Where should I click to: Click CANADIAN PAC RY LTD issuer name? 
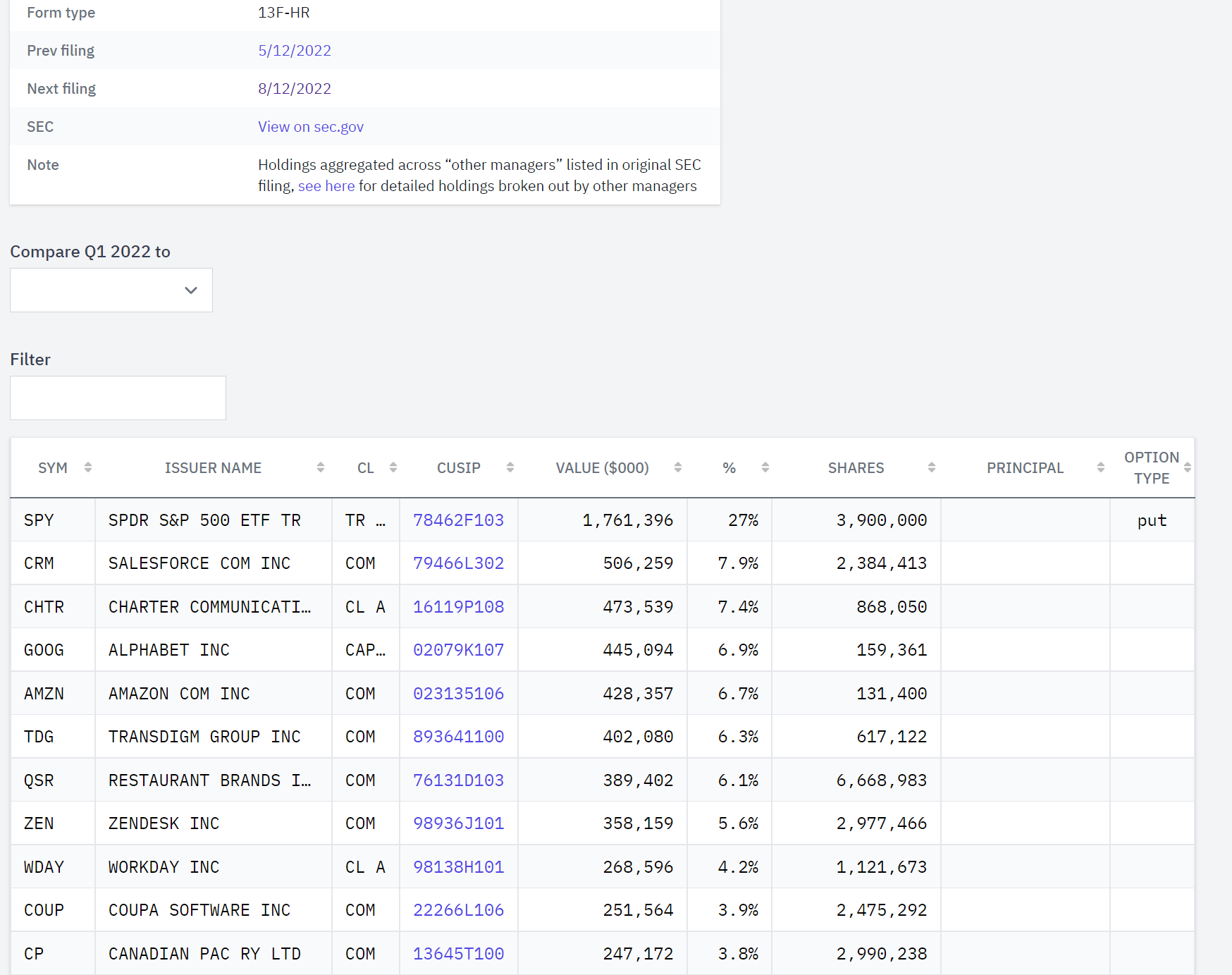point(204,954)
